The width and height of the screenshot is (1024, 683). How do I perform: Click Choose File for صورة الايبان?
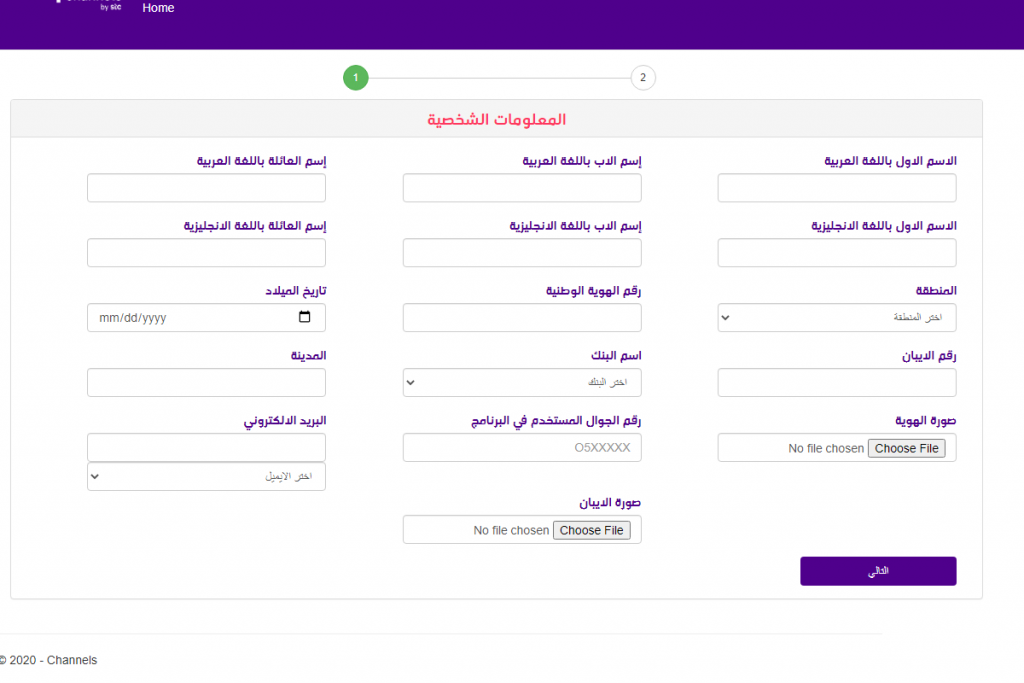point(592,530)
